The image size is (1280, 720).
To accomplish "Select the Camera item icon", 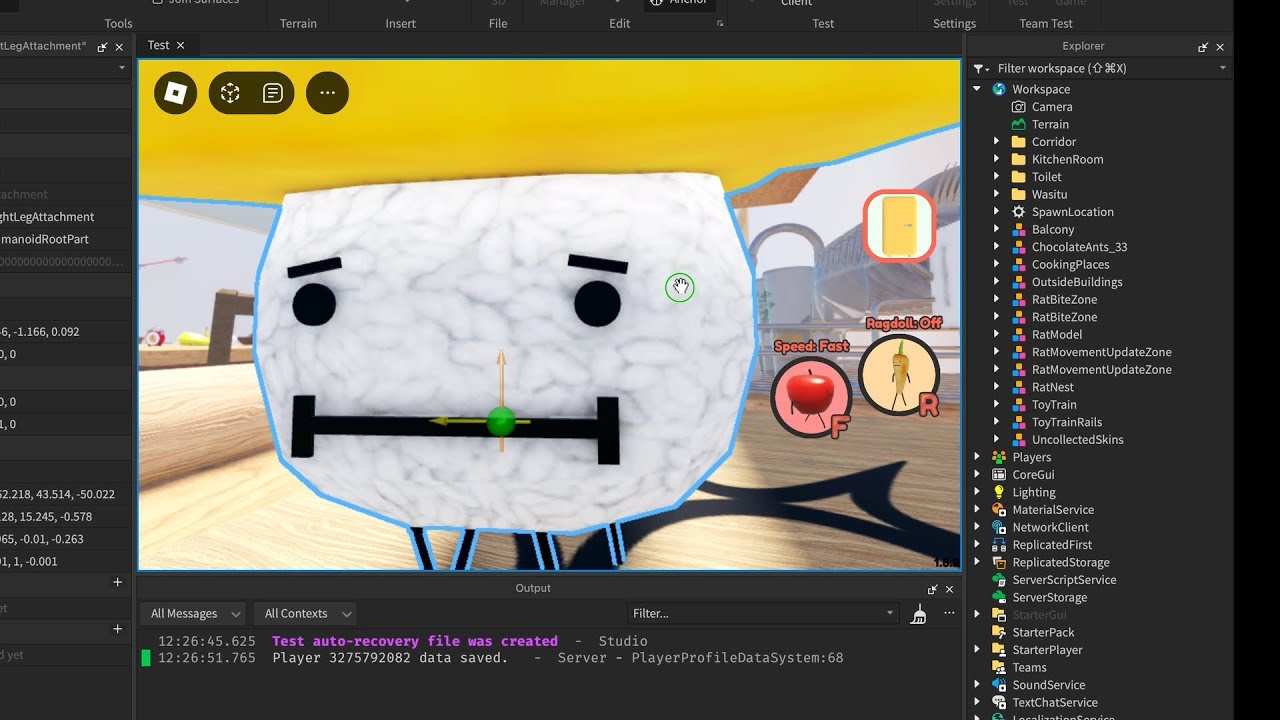I will pyautogui.click(x=1018, y=107).
